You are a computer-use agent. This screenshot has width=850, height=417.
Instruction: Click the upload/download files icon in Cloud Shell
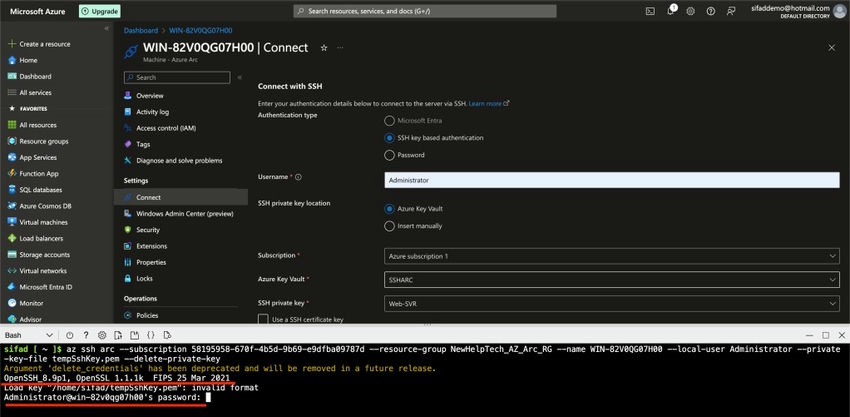click(118, 335)
